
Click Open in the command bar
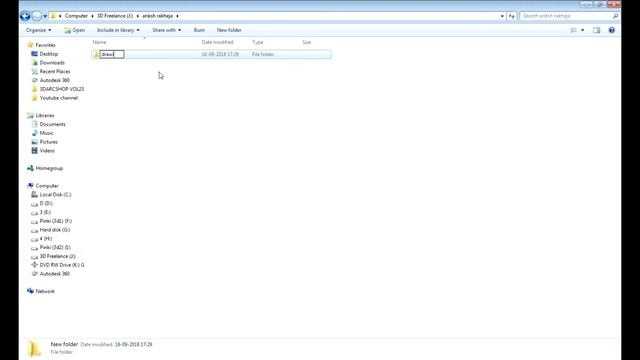(x=75, y=30)
